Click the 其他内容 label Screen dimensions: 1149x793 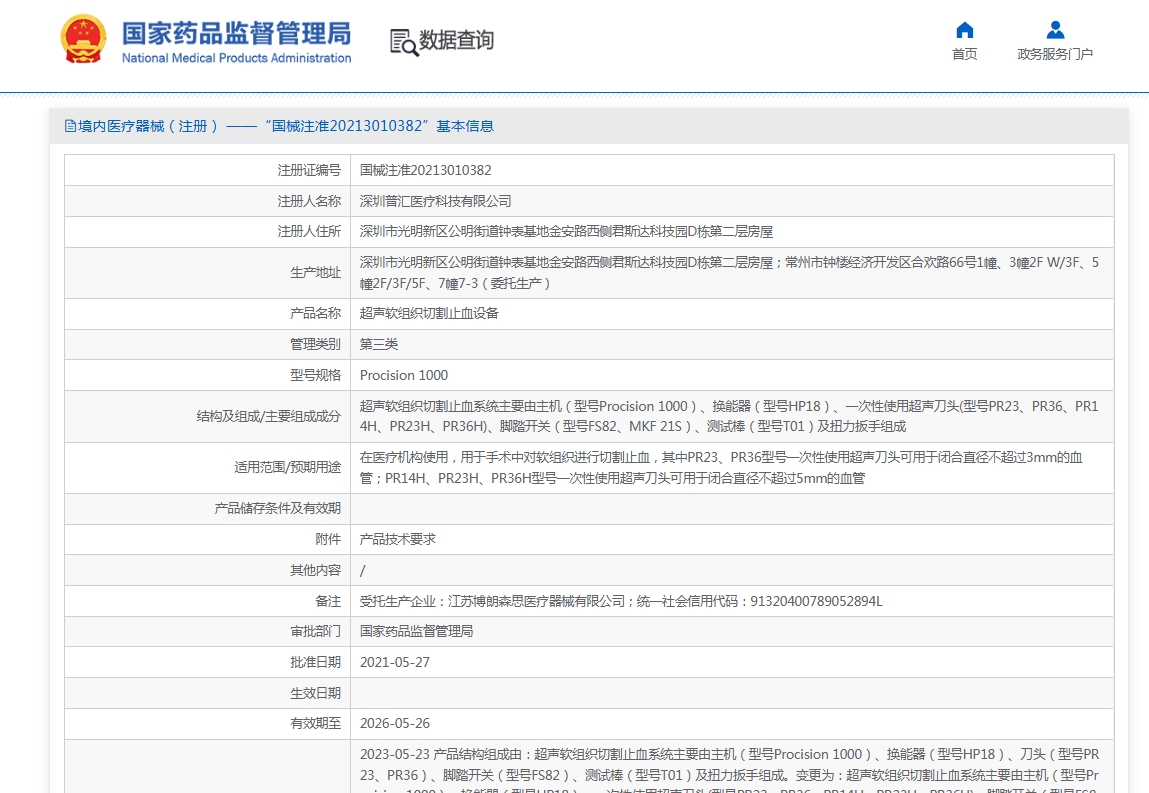click(x=316, y=570)
